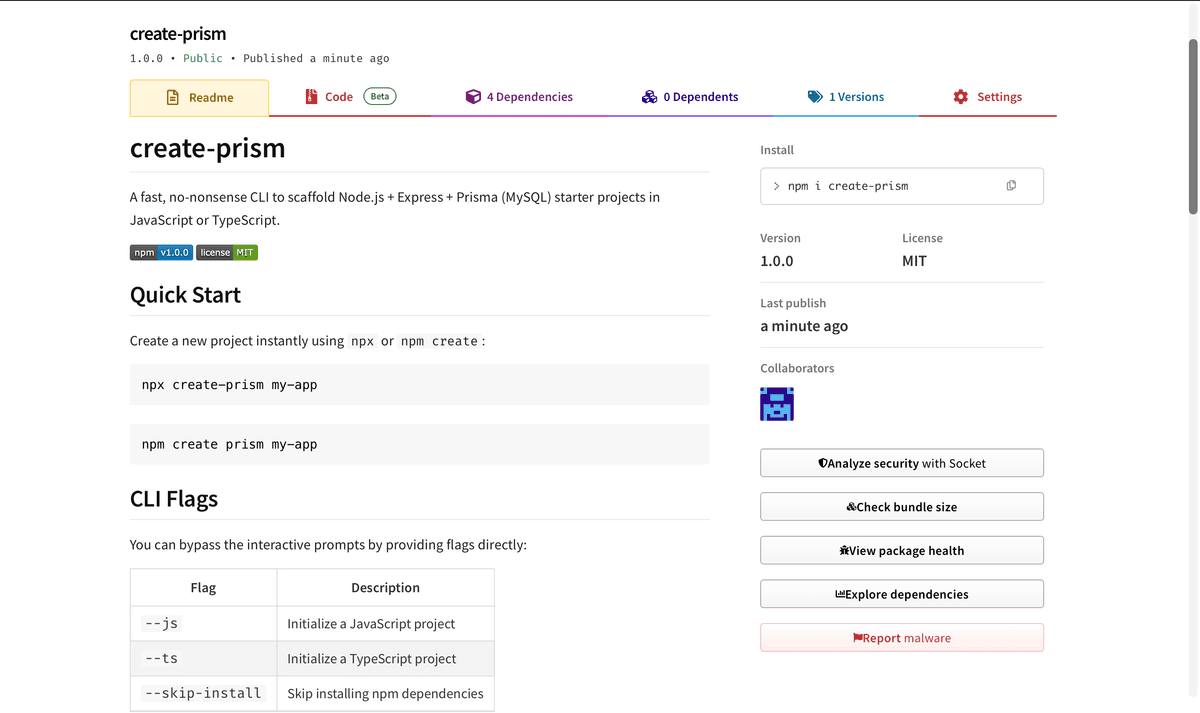Screen dimensions: 1200x713
Task: Open the 4 Dependencies tab
Action: (519, 97)
